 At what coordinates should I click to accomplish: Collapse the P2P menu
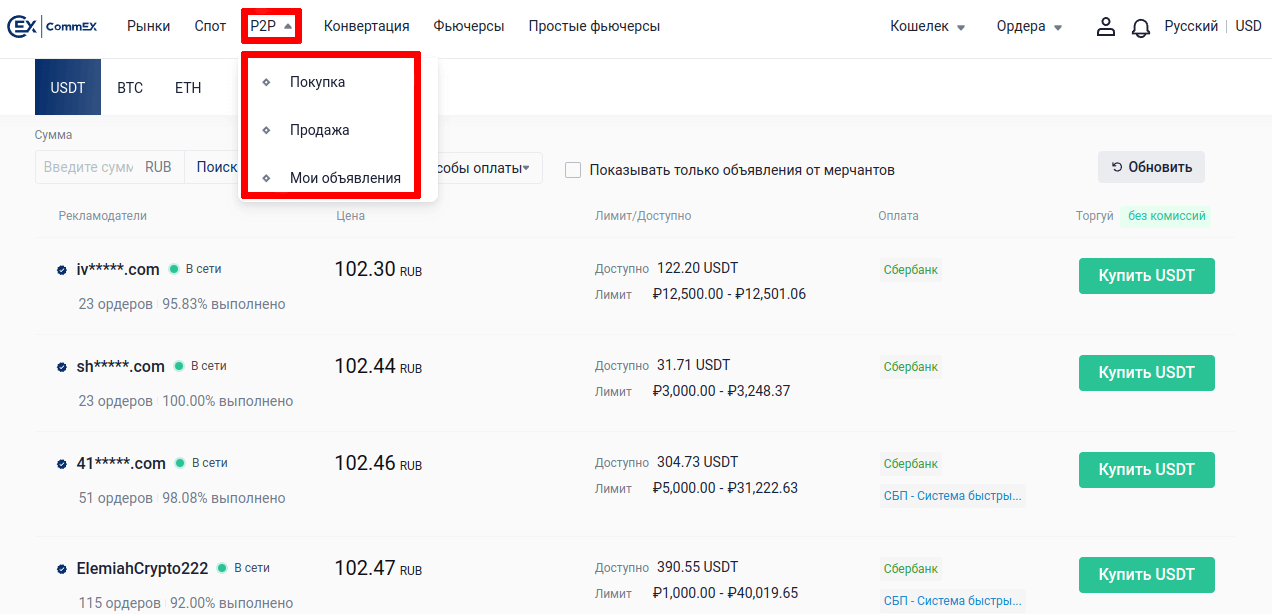pos(271,27)
